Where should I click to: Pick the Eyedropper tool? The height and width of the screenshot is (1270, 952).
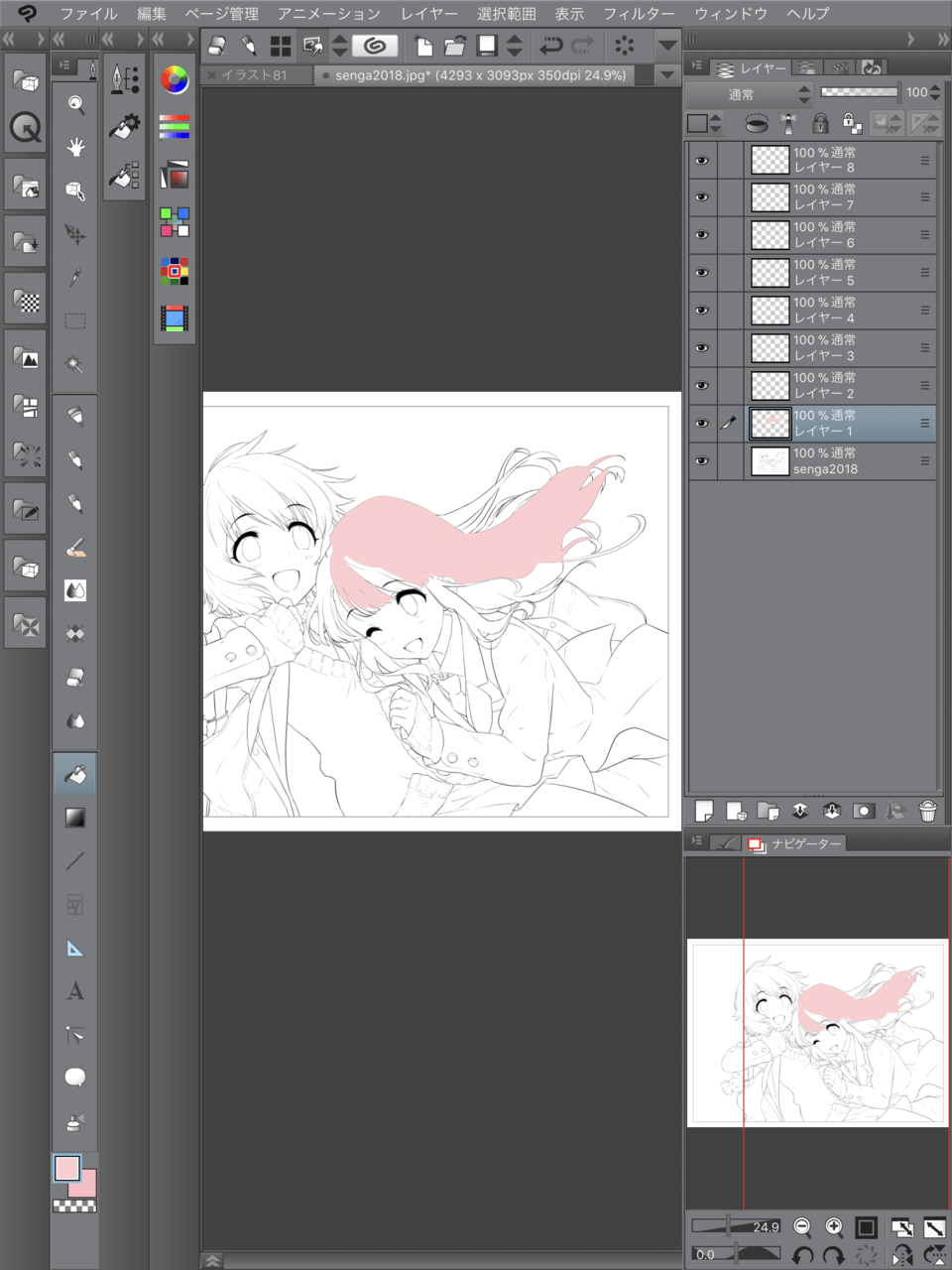tap(75, 278)
